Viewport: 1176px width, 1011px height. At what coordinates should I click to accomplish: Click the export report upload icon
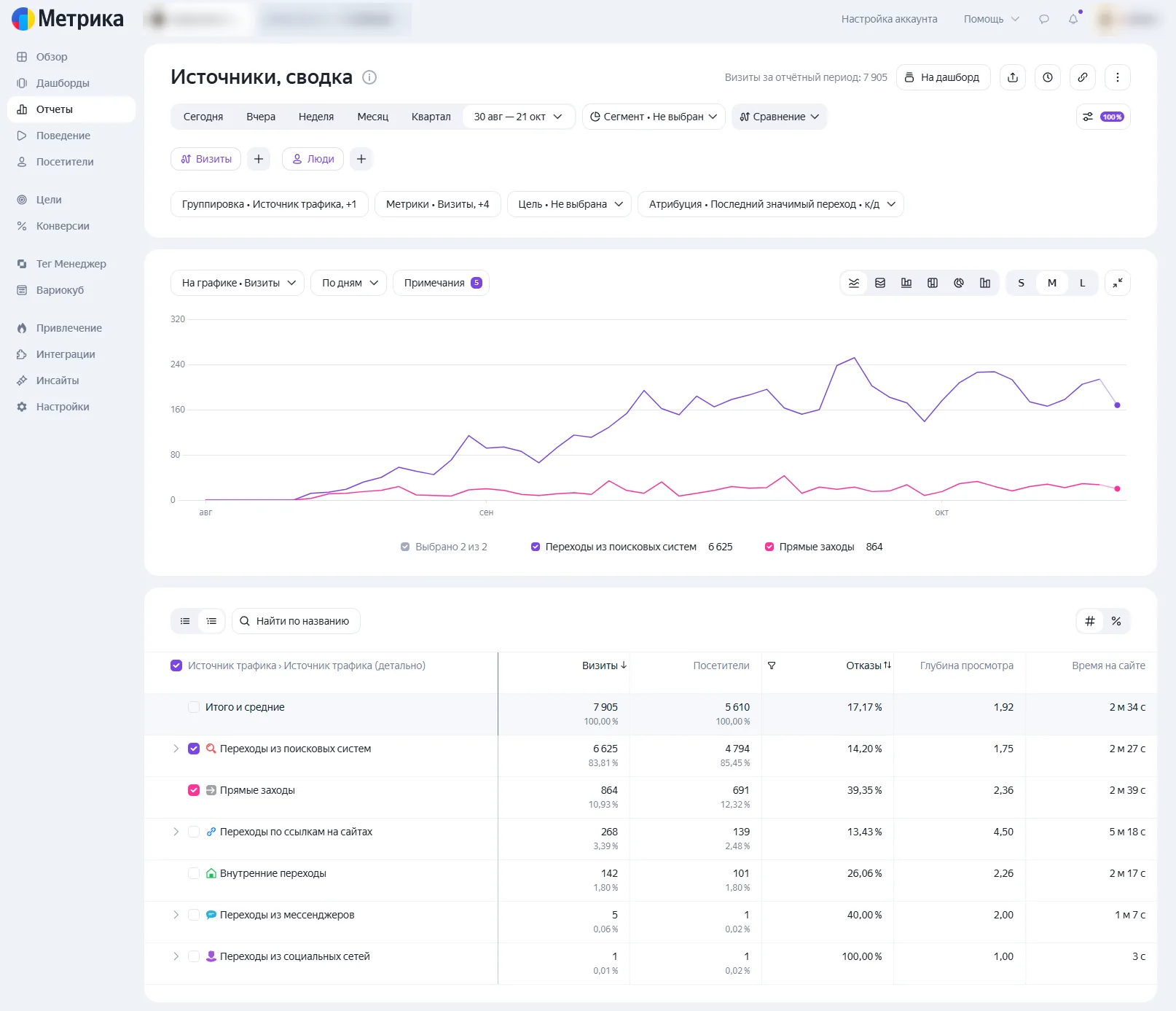(1013, 77)
